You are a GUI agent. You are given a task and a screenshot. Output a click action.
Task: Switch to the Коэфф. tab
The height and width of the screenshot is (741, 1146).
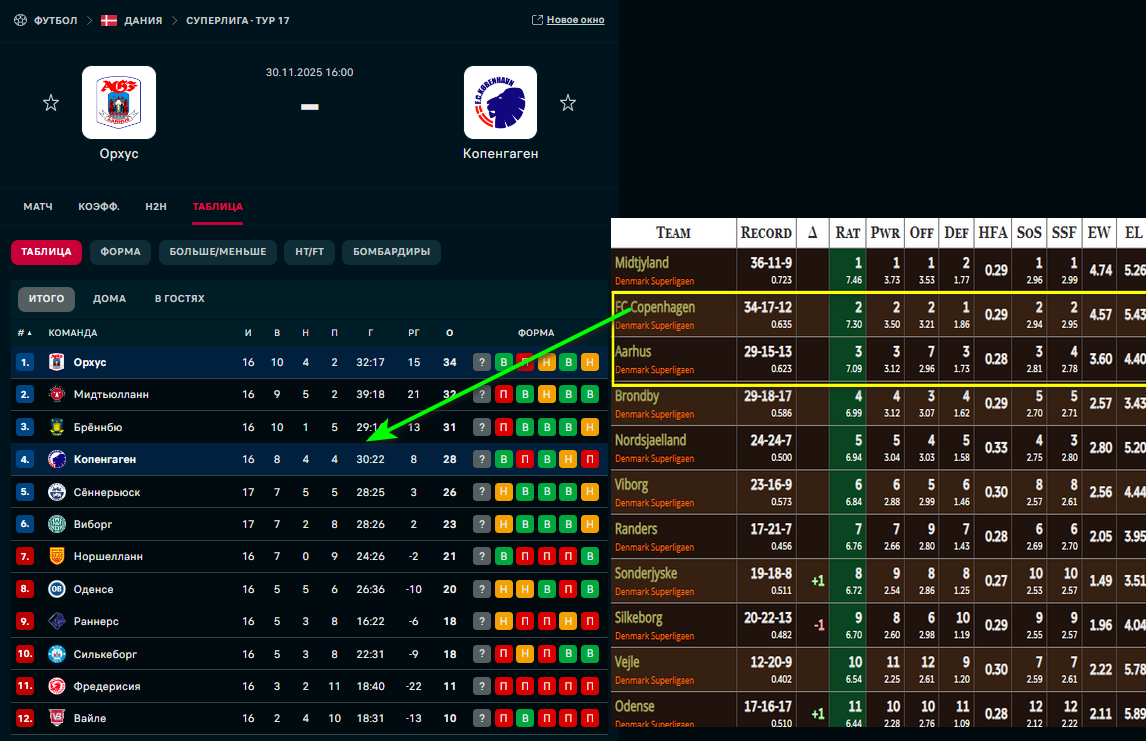pos(99,207)
